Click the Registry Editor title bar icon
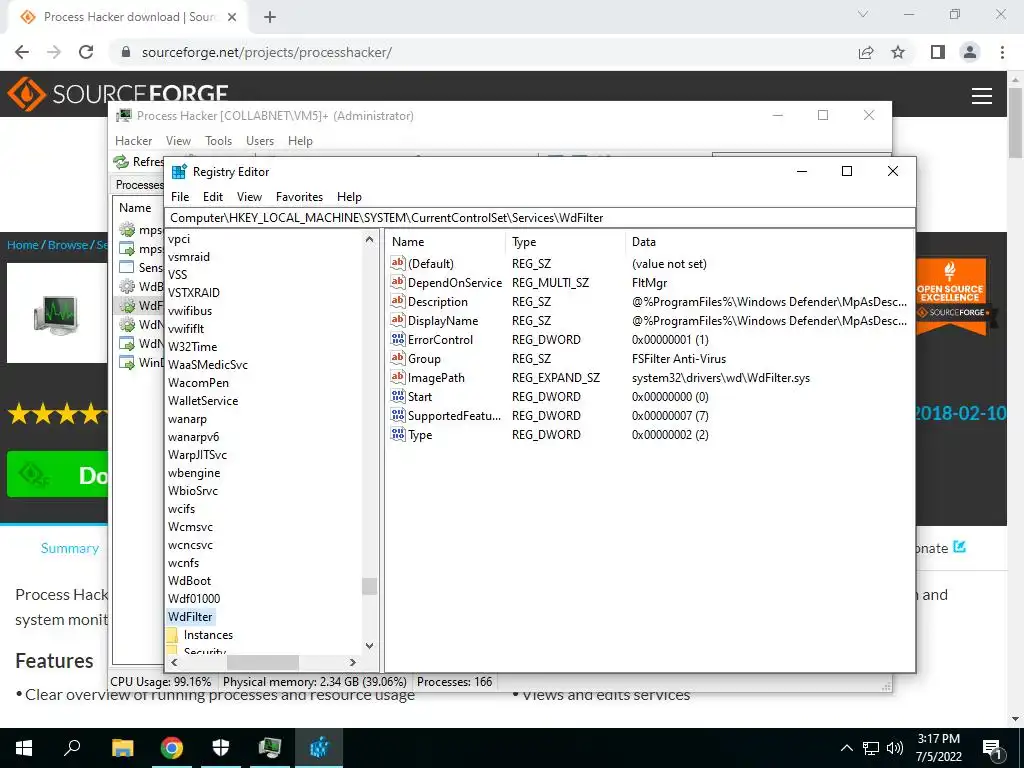The width and height of the screenshot is (1024, 768). click(179, 172)
